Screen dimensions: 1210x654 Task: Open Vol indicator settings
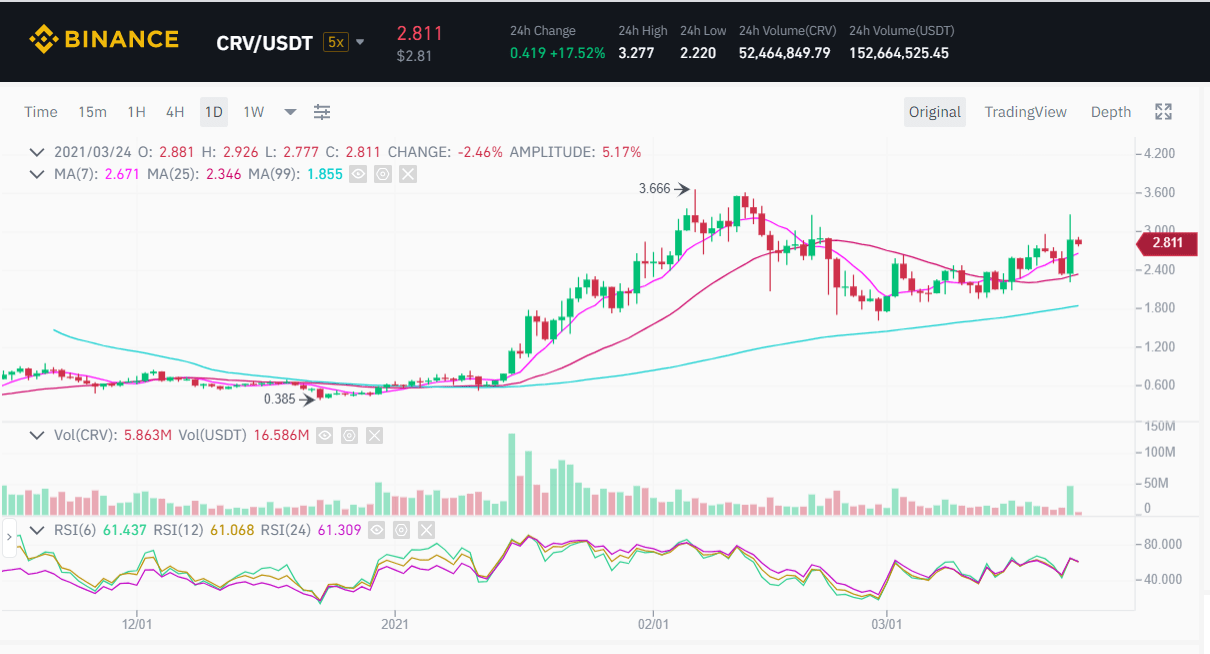pyautogui.click(x=349, y=435)
